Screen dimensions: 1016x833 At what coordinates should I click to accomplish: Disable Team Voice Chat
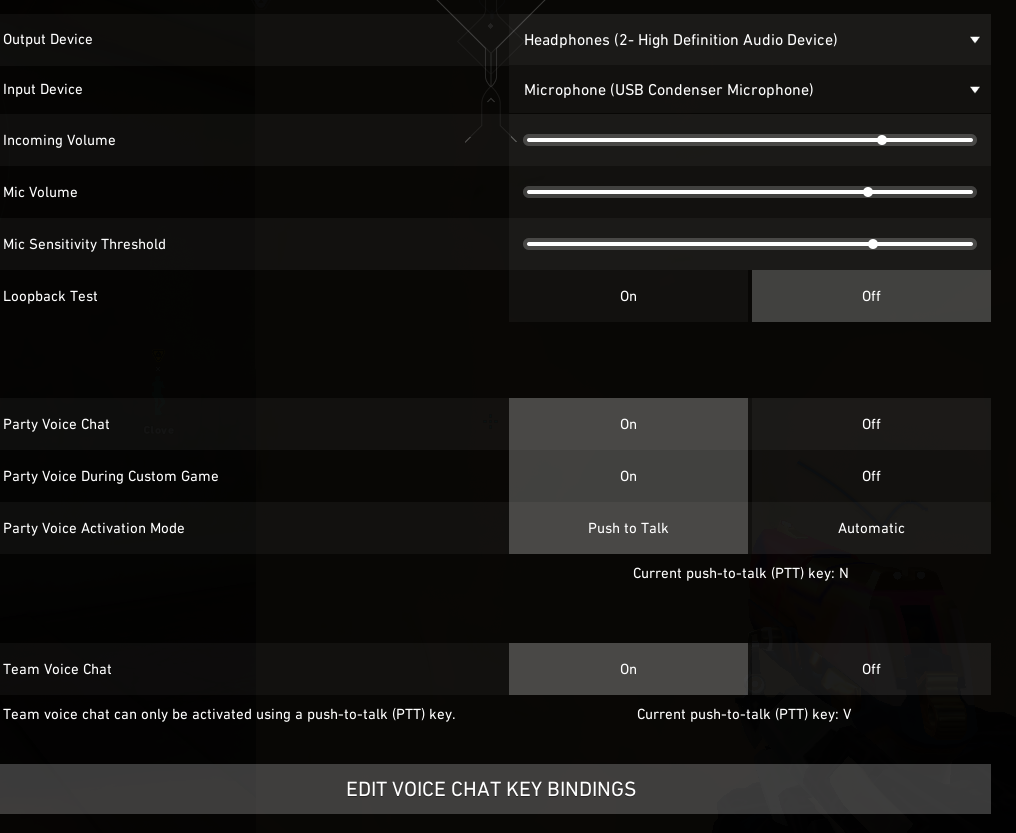pyautogui.click(x=871, y=669)
